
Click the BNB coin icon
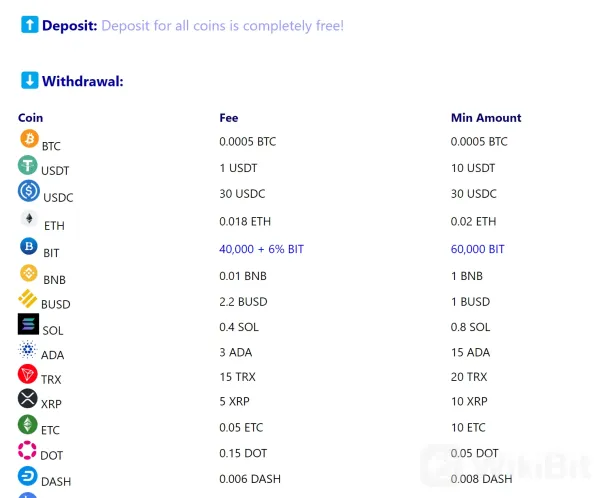pyautogui.click(x=29, y=273)
